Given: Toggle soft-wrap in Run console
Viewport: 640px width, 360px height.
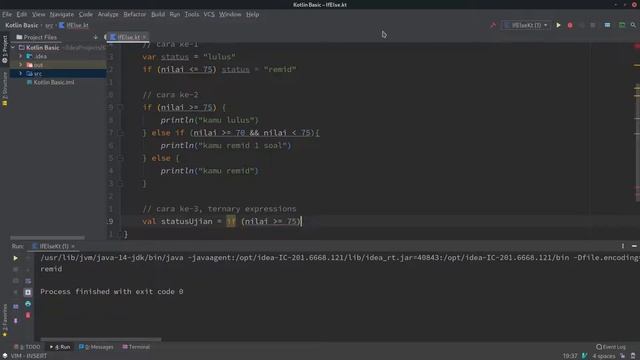Looking at the screenshot, I should pyautogui.click(x=28, y=281).
